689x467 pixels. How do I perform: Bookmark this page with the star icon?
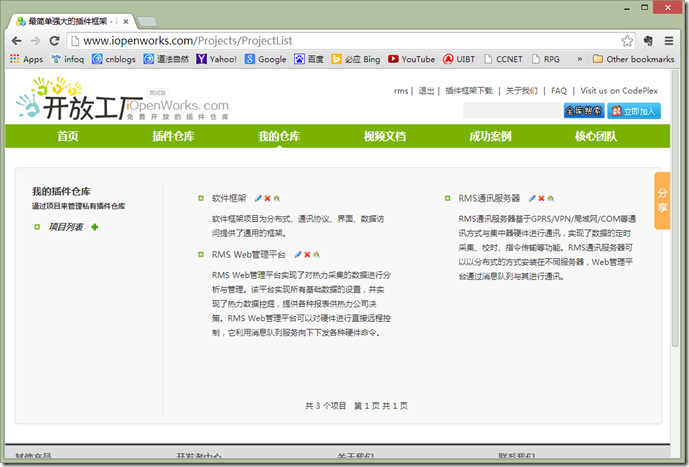(x=627, y=41)
